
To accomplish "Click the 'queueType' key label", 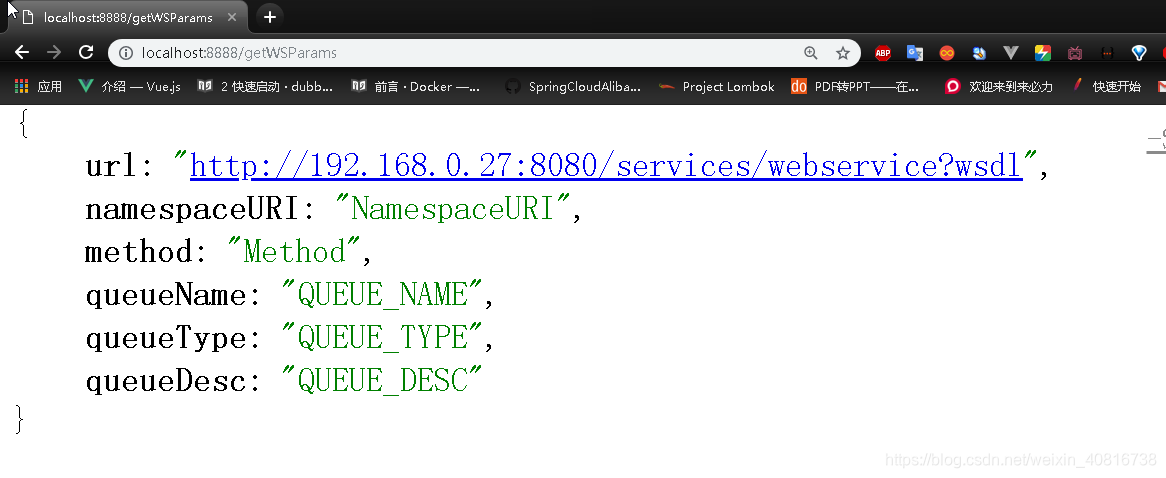I will [x=167, y=339].
